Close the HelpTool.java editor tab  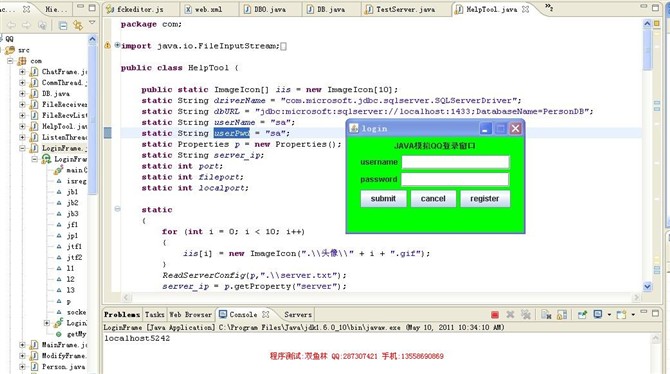[526, 9]
